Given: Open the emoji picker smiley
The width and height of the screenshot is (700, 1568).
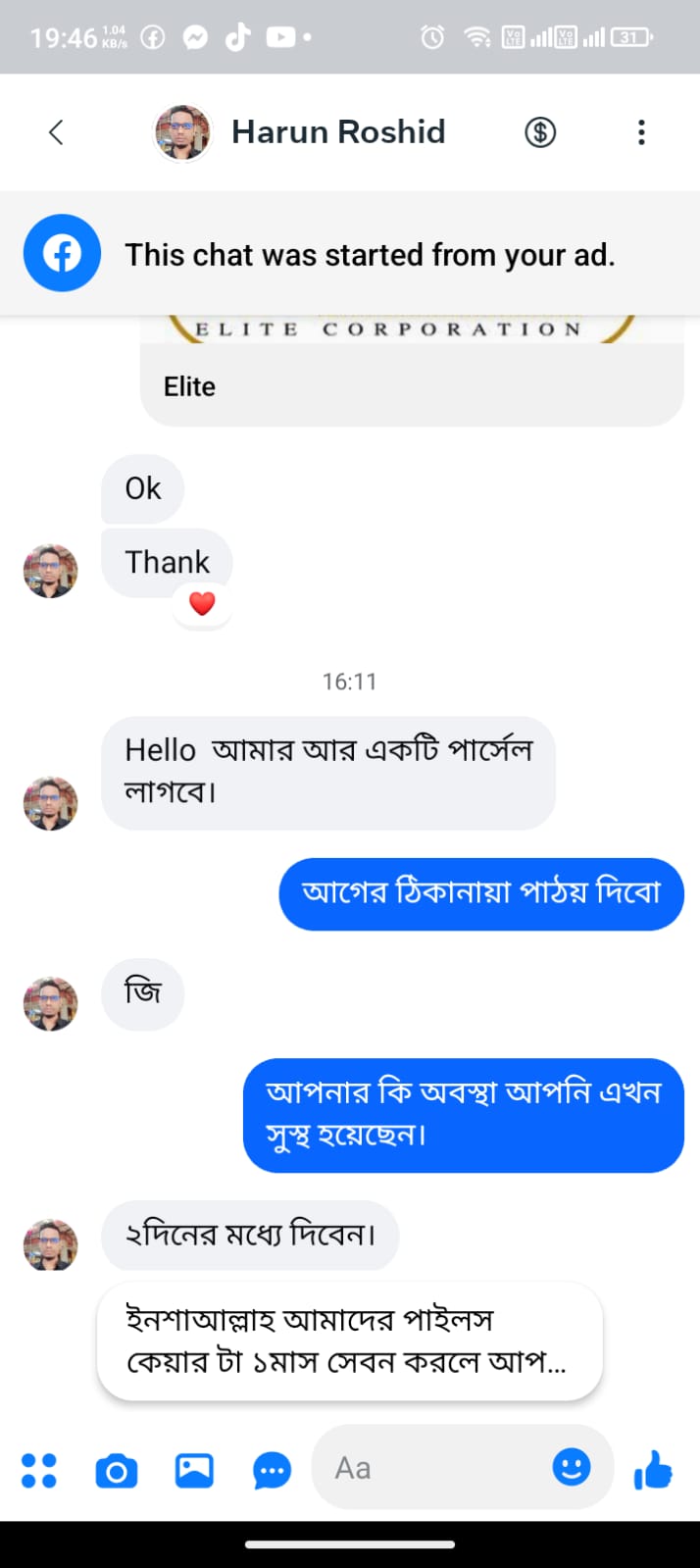Looking at the screenshot, I should tap(572, 1467).
